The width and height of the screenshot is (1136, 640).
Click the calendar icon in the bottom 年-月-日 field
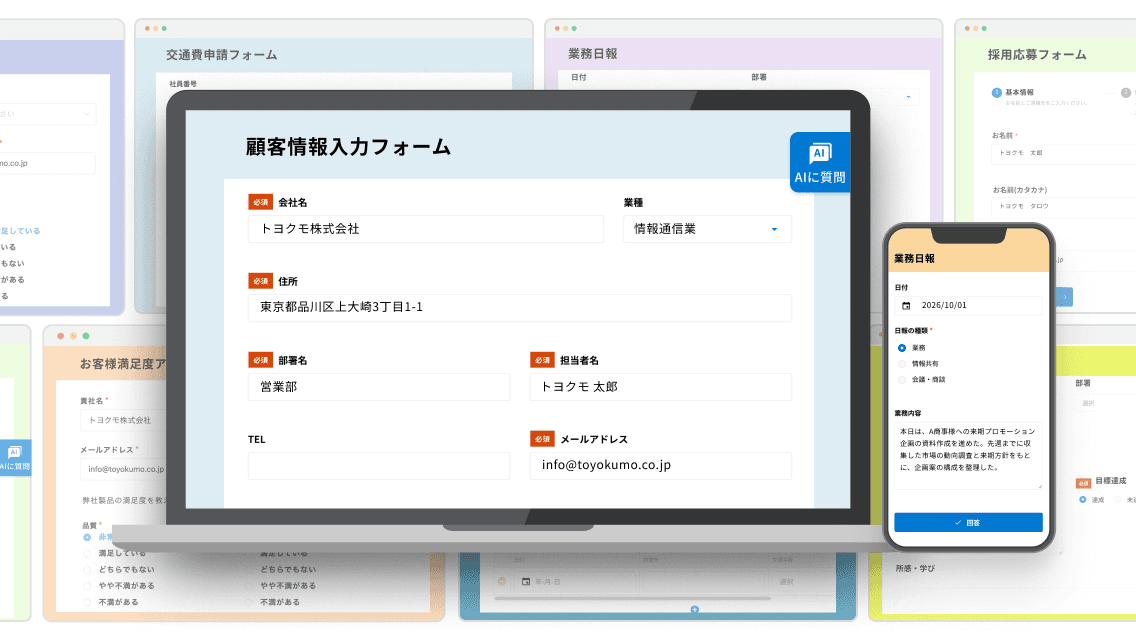526,581
